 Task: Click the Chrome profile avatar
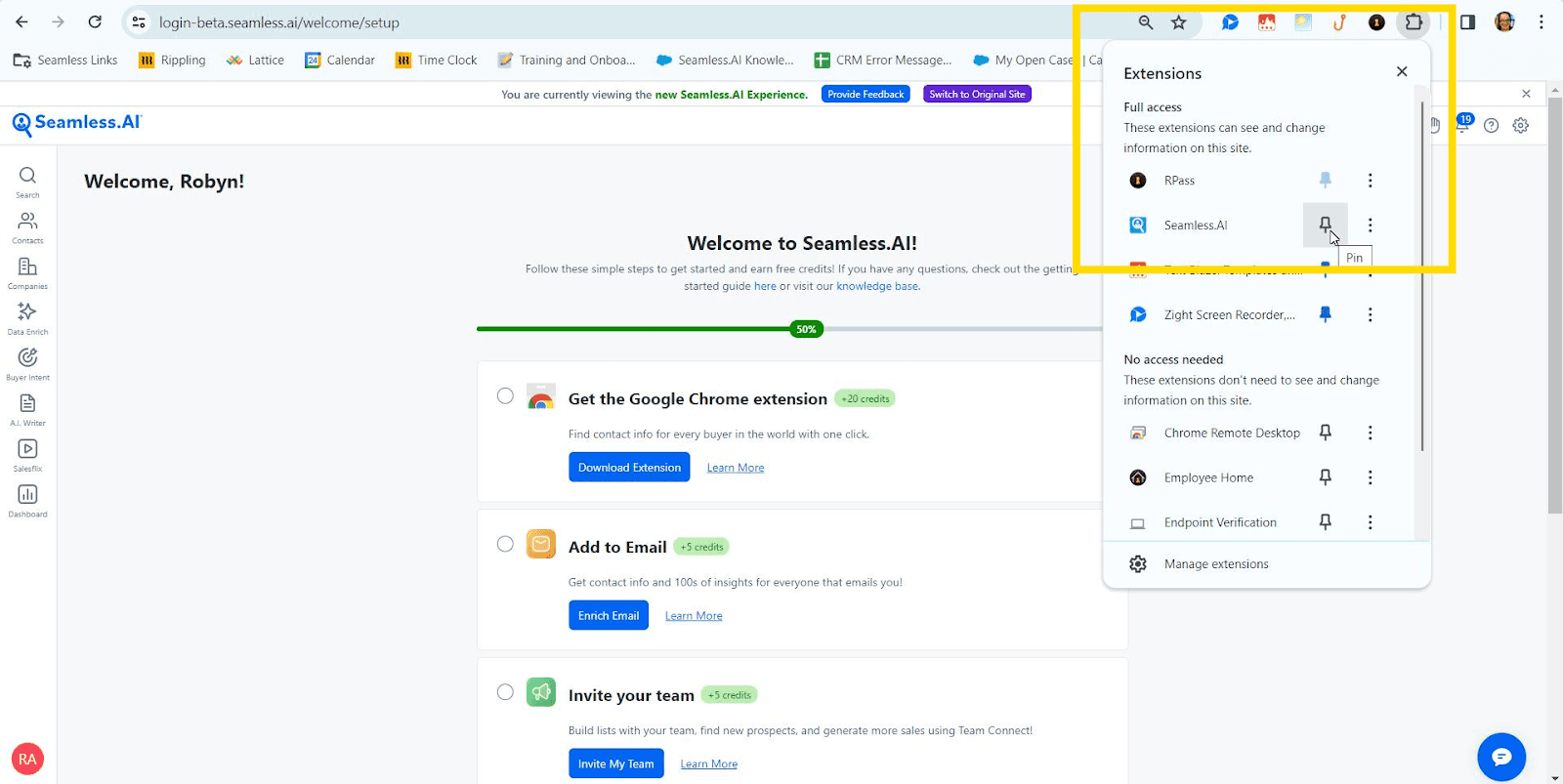[1504, 21]
